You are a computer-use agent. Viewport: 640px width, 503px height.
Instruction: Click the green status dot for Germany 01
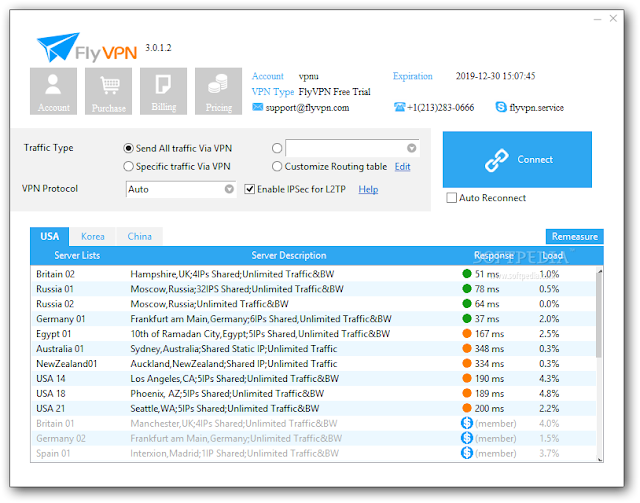tap(467, 319)
